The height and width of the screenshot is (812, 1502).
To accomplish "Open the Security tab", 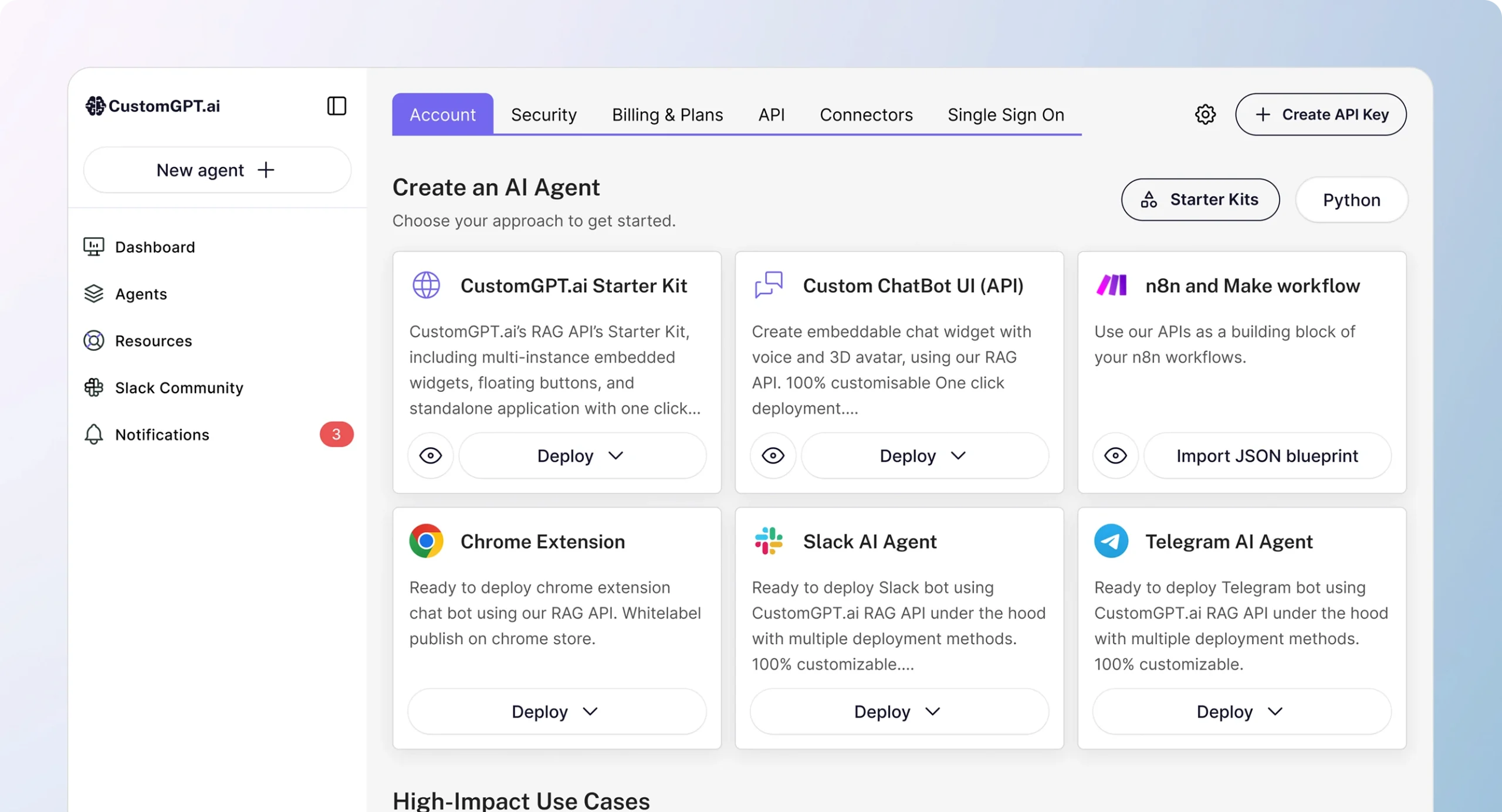I will point(544,114).
